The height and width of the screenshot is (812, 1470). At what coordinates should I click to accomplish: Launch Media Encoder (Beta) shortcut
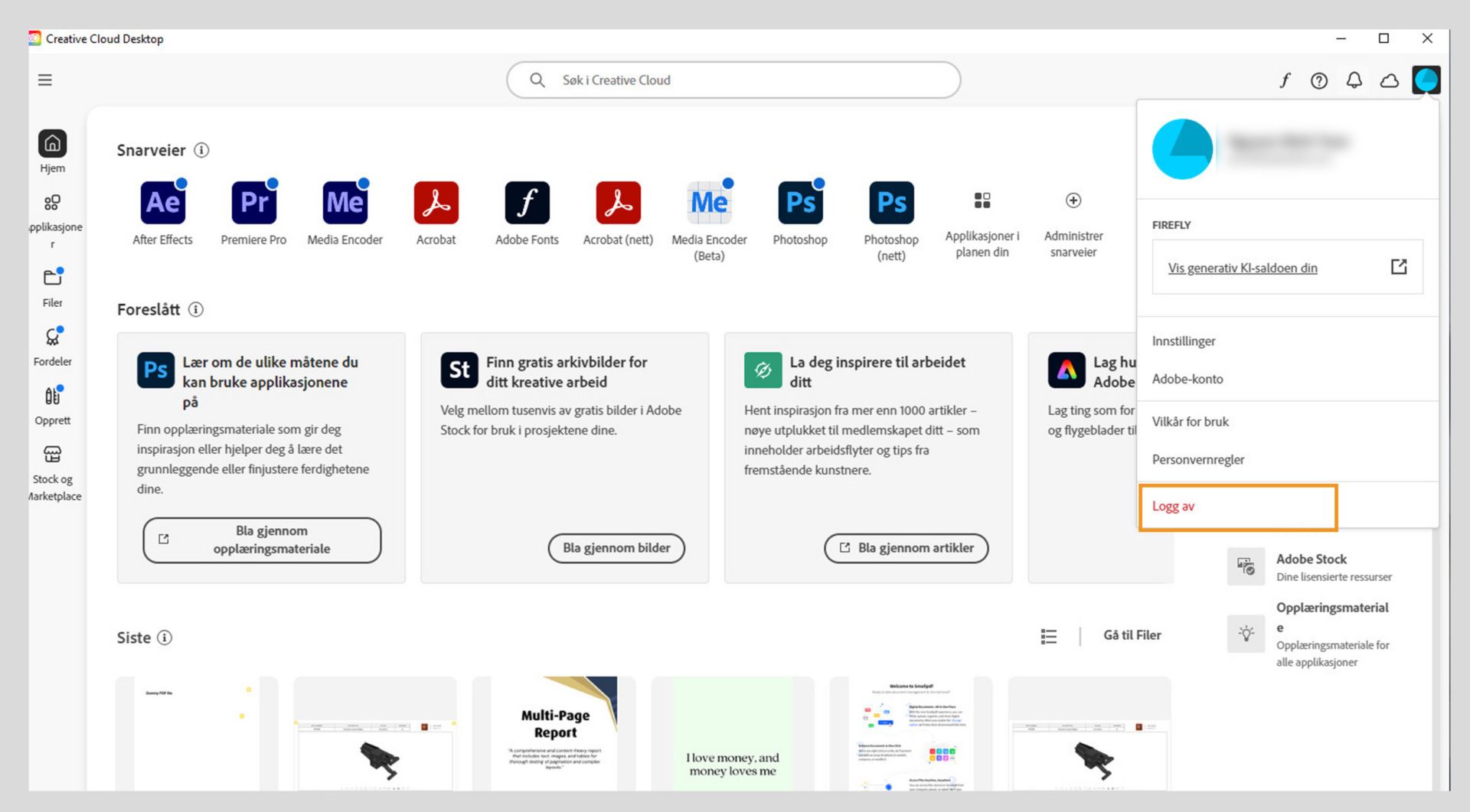[709, 204]
